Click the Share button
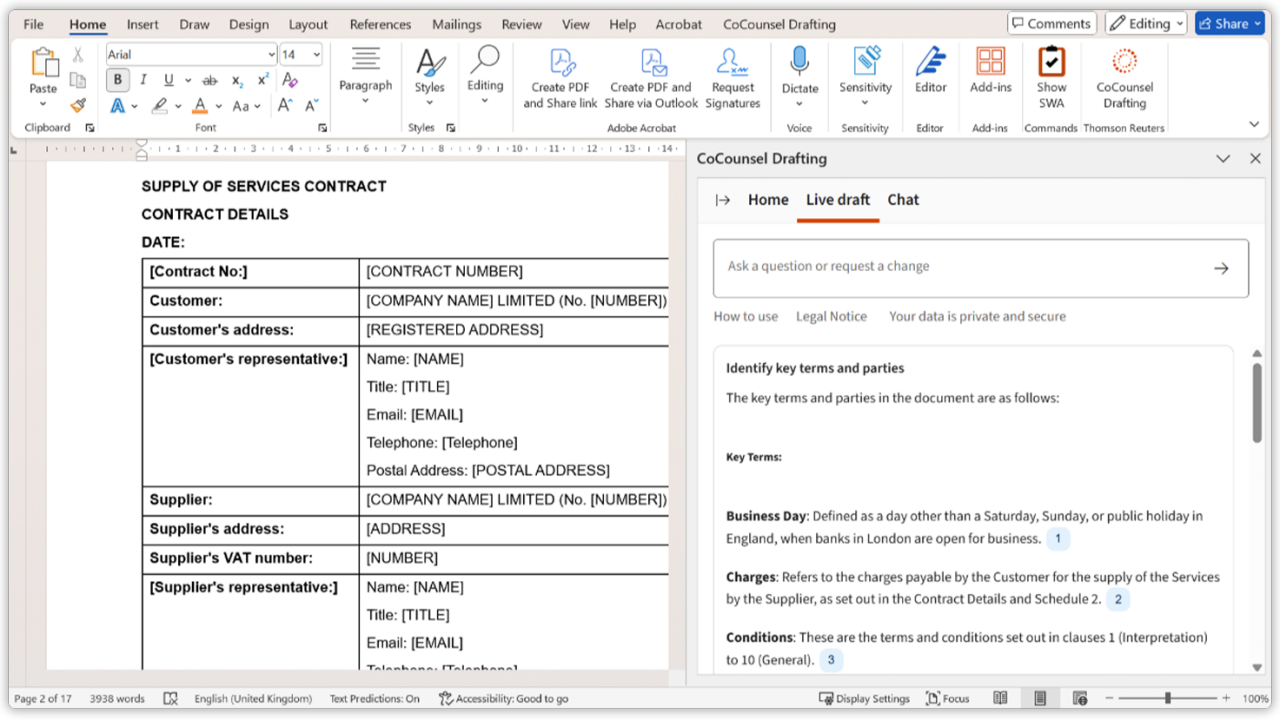 click(1230, 23)
